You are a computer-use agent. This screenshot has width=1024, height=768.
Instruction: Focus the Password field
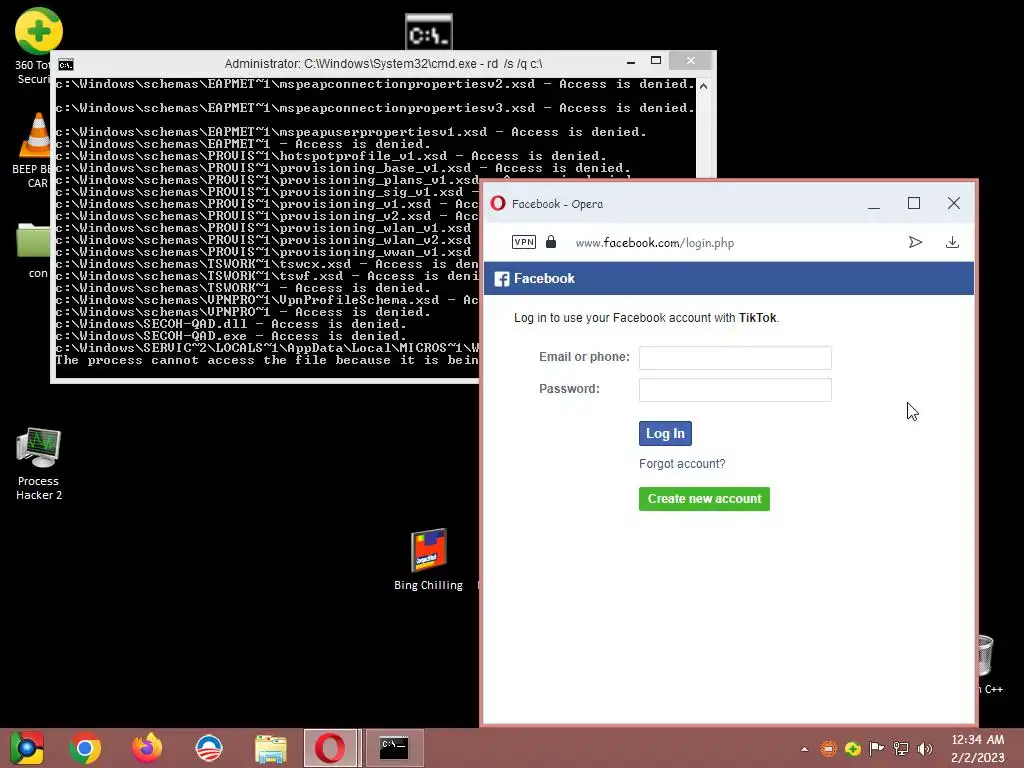[x=735, y=390]
